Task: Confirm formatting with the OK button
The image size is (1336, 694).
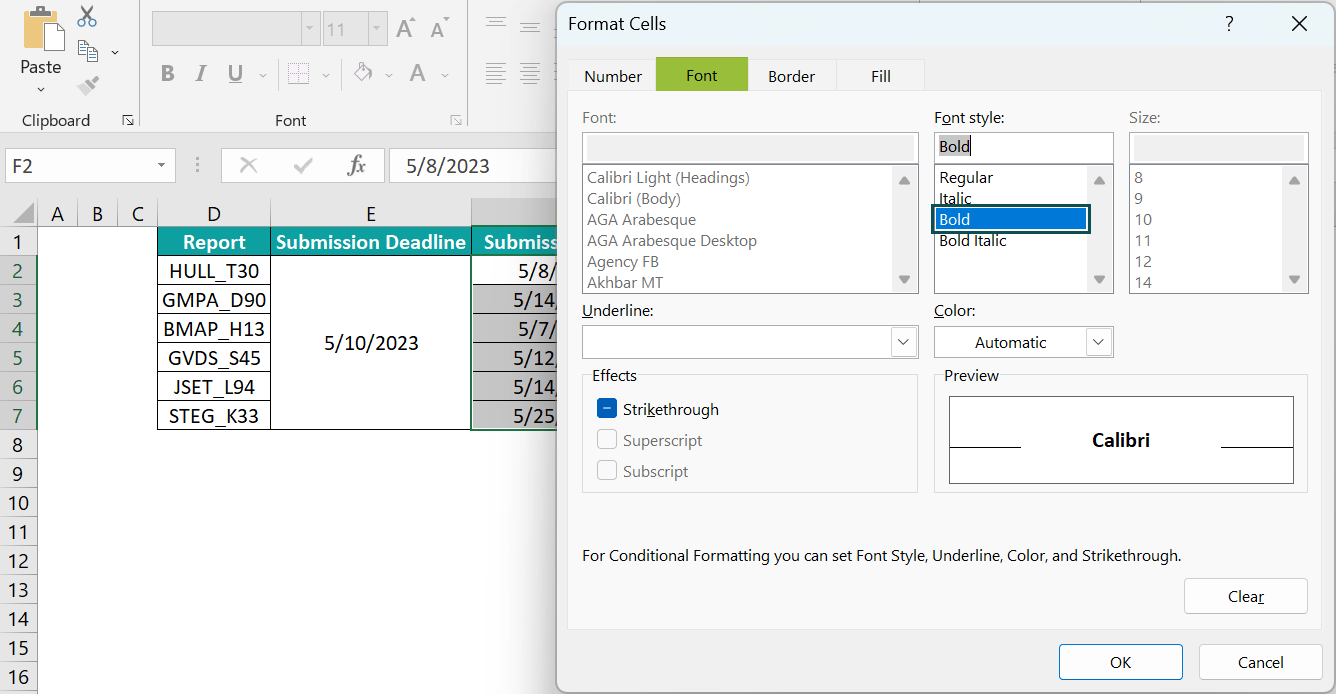Action: point(1120,662)
